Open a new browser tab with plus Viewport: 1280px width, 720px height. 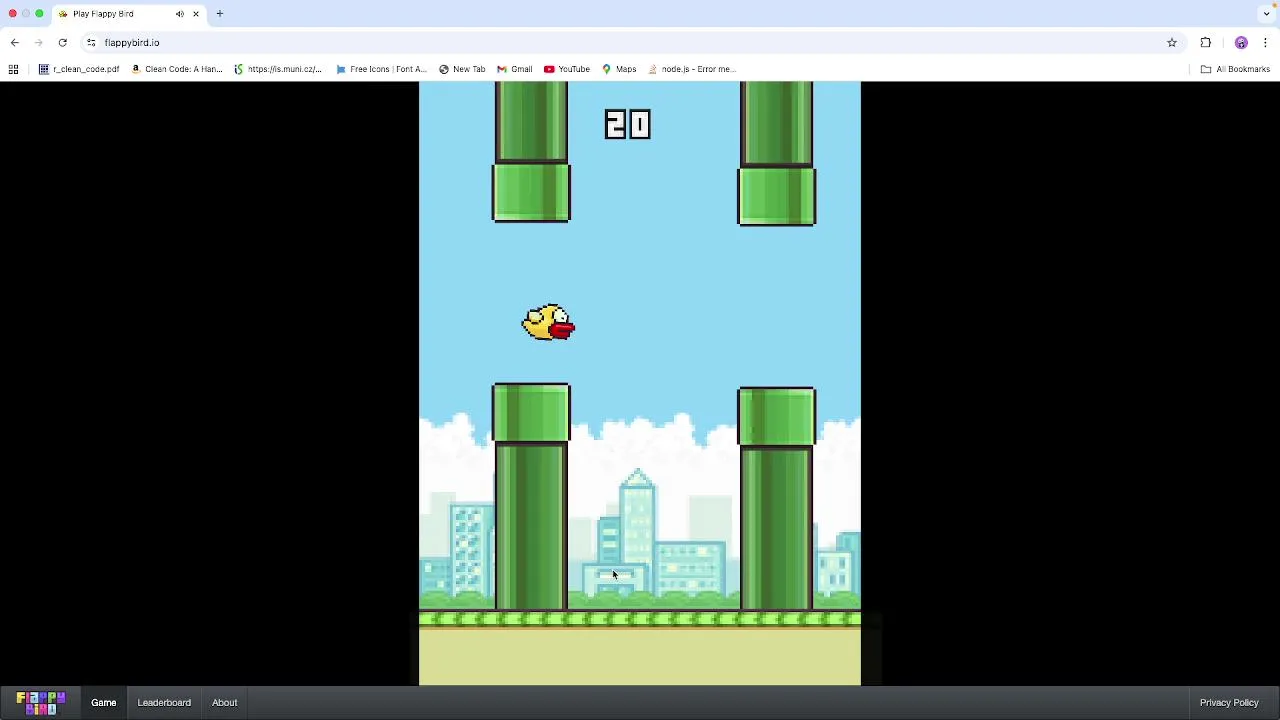(219, 14)
